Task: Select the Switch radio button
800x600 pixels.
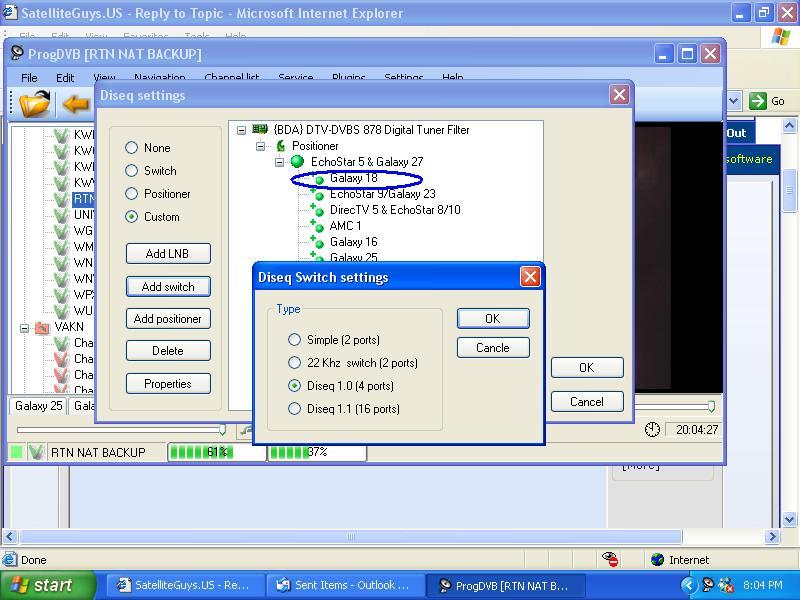Action: 132,171
